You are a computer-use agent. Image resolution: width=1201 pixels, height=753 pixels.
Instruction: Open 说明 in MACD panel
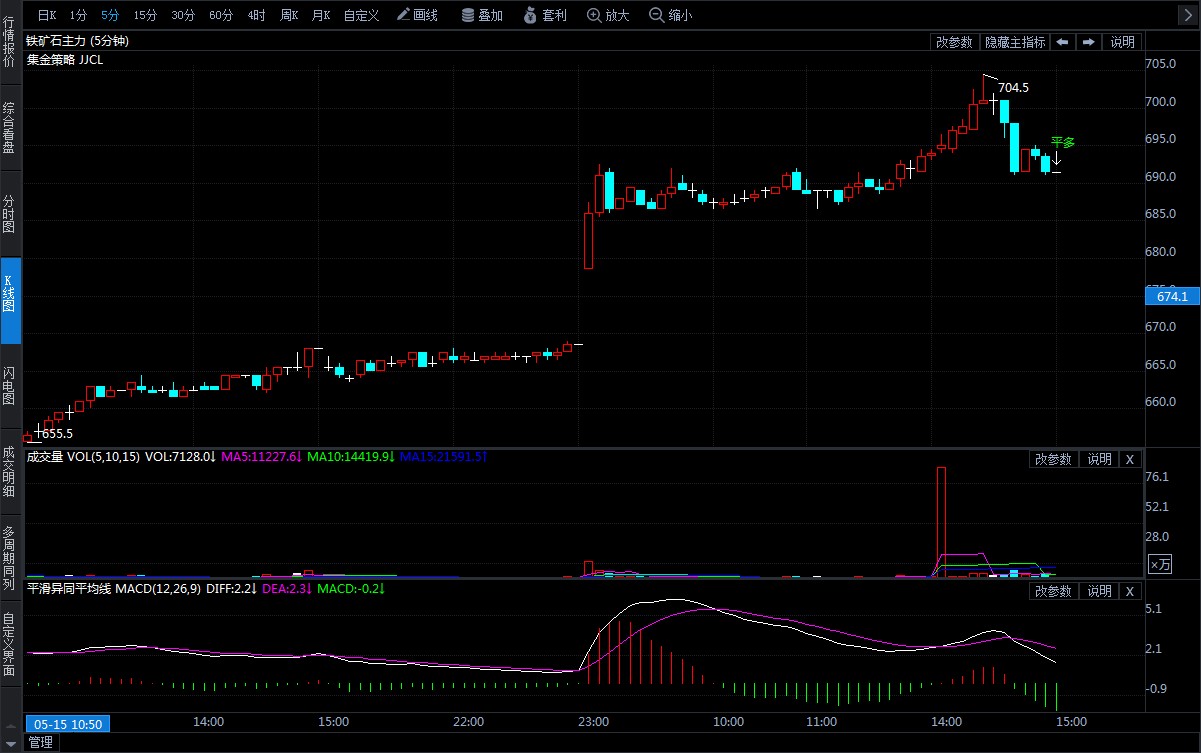click(1099, 591)
